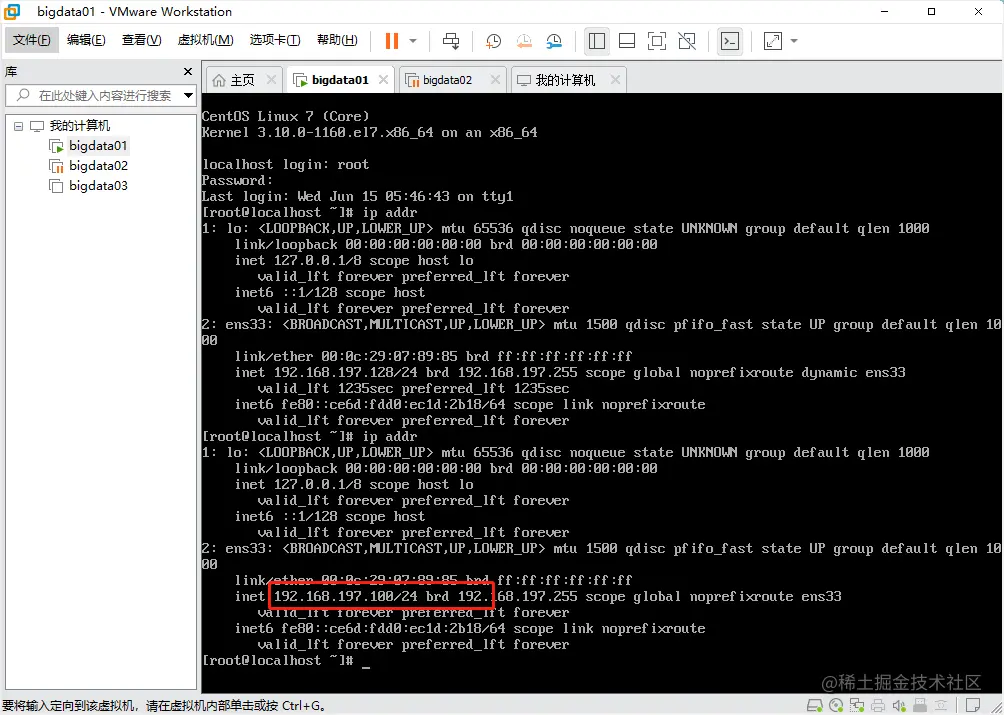Viewport: 1004px width, 715px height.
Task: Select bigdata02 in the library tree
Action: coord(98,166)
